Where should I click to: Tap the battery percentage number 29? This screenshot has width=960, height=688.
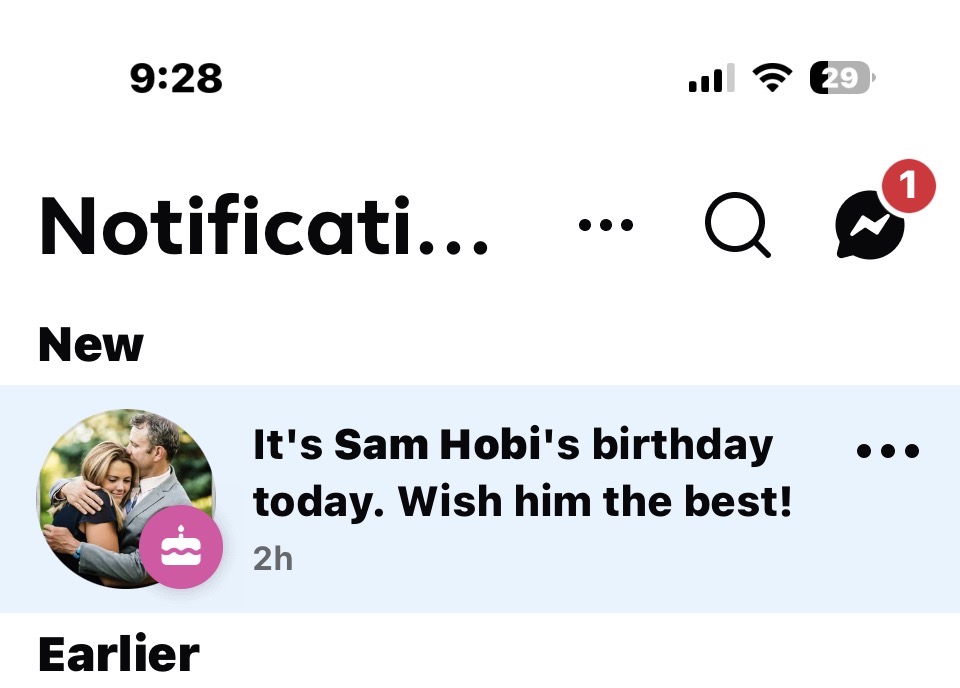pyautogui.click(x=841, y=78)
